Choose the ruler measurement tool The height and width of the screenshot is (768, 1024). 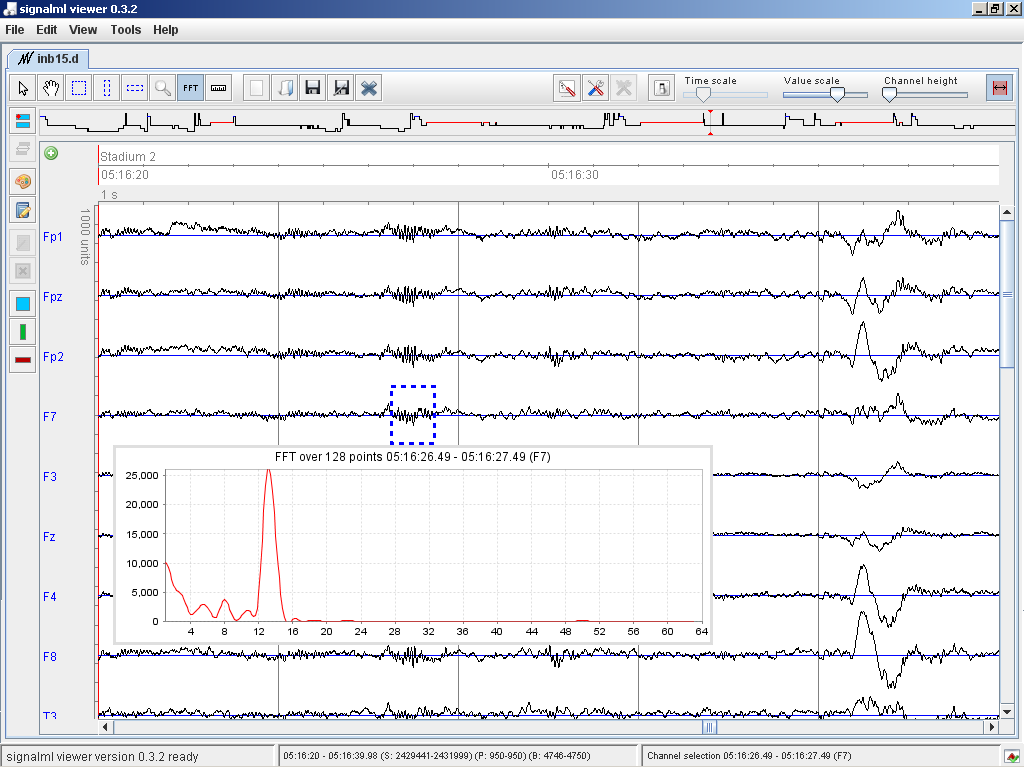click(x=219, y=88)
